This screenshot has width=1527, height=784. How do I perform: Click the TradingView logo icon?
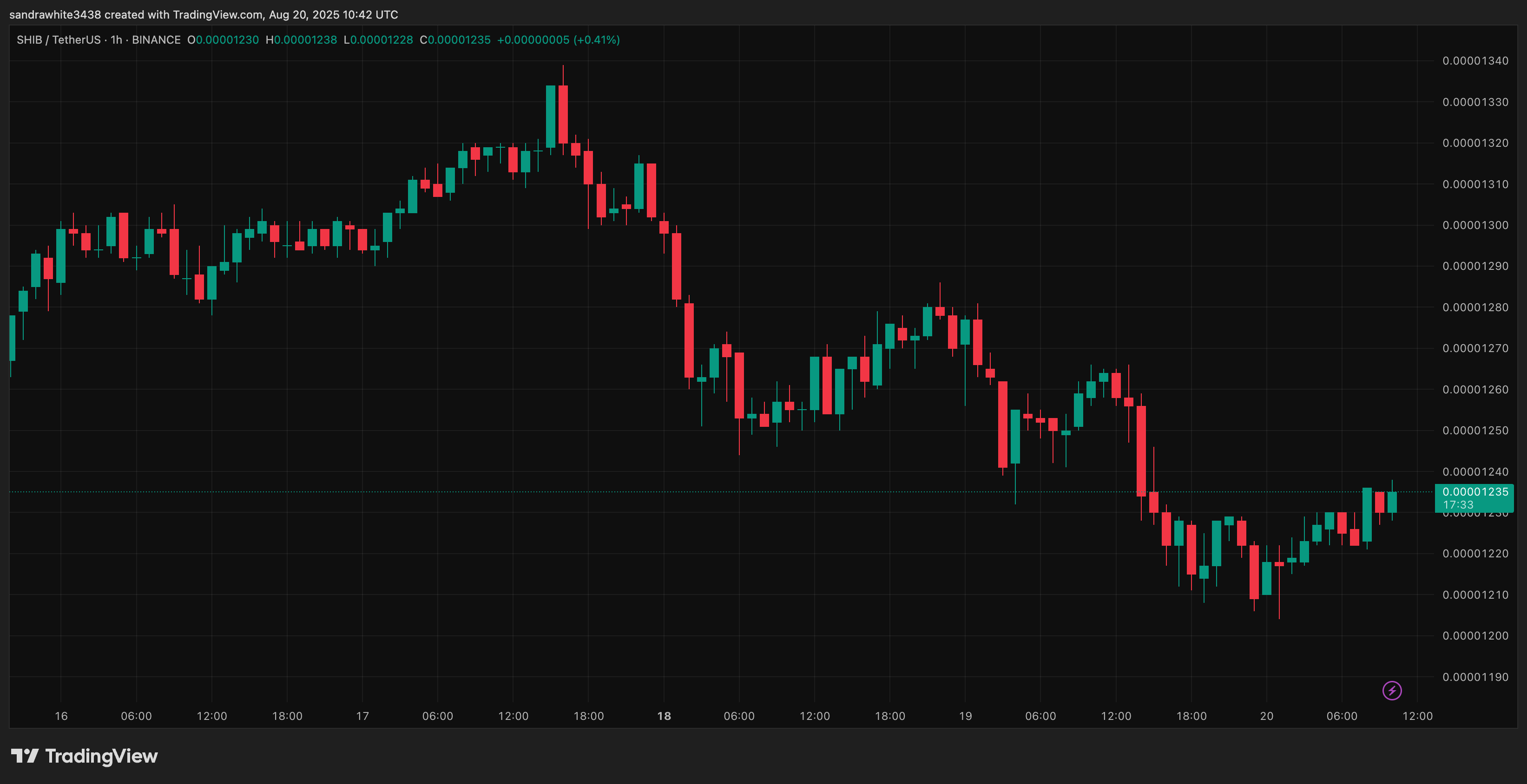tap(25, 756)
